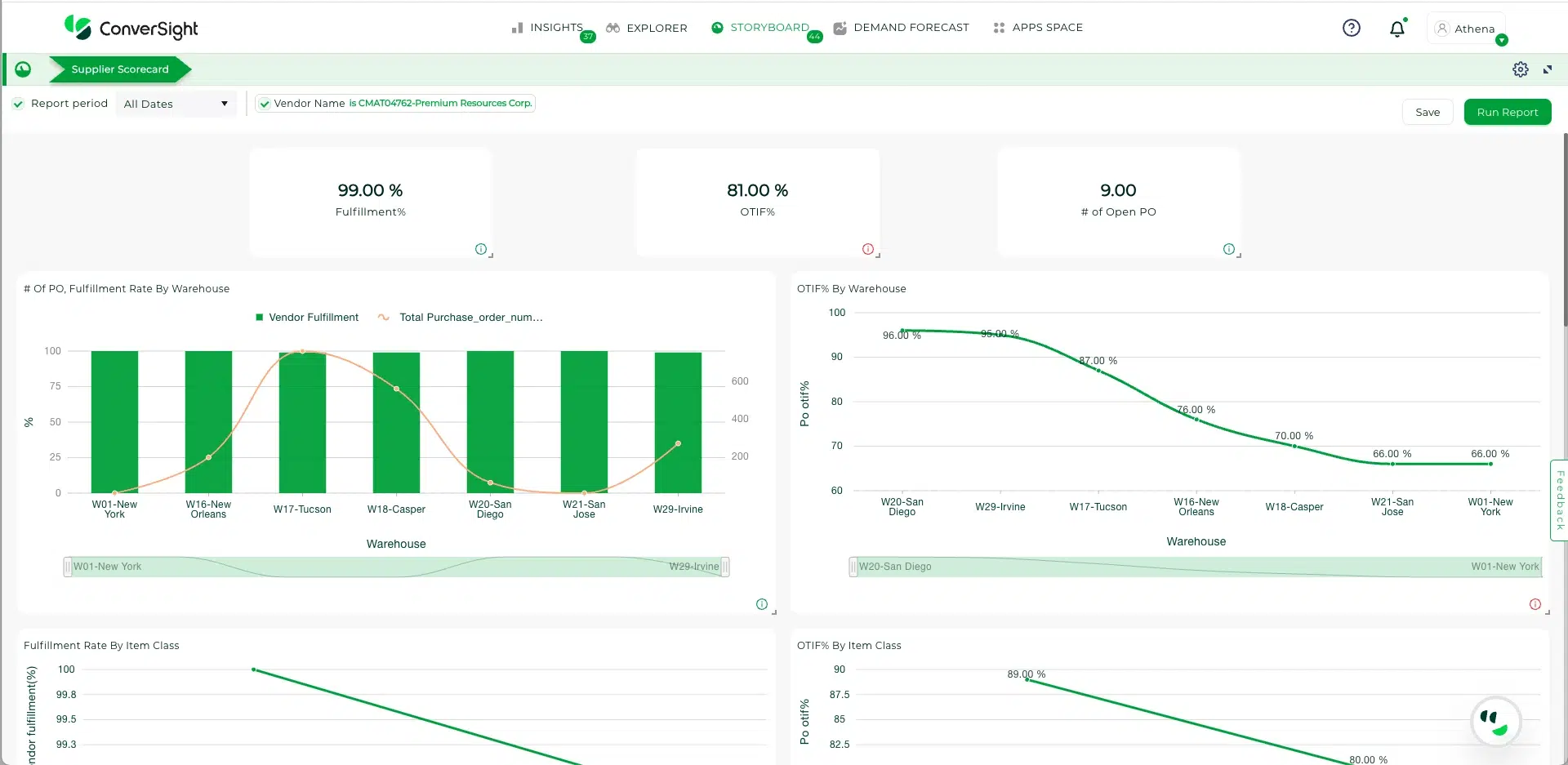
Task: Click the Run Report button
Action: coord(1507,113)
